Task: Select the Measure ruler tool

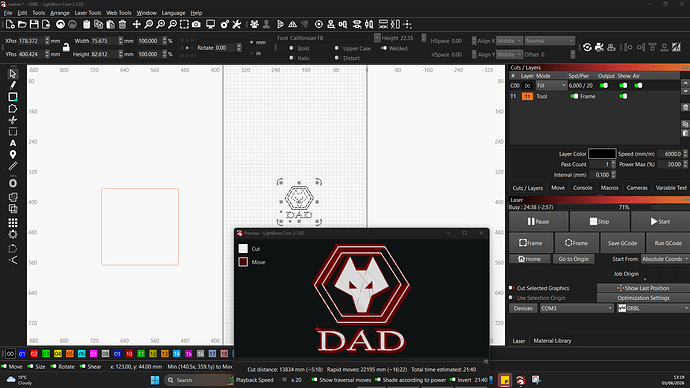Action: pyautogui.click(x=13, y=166)
